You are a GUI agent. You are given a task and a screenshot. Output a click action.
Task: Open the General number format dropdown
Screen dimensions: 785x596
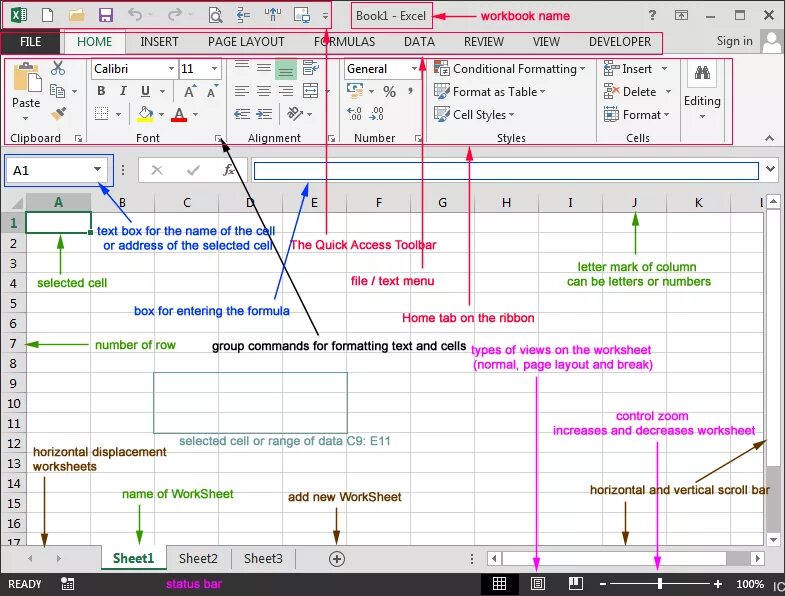pyautogui.click(x=414, y=69)
